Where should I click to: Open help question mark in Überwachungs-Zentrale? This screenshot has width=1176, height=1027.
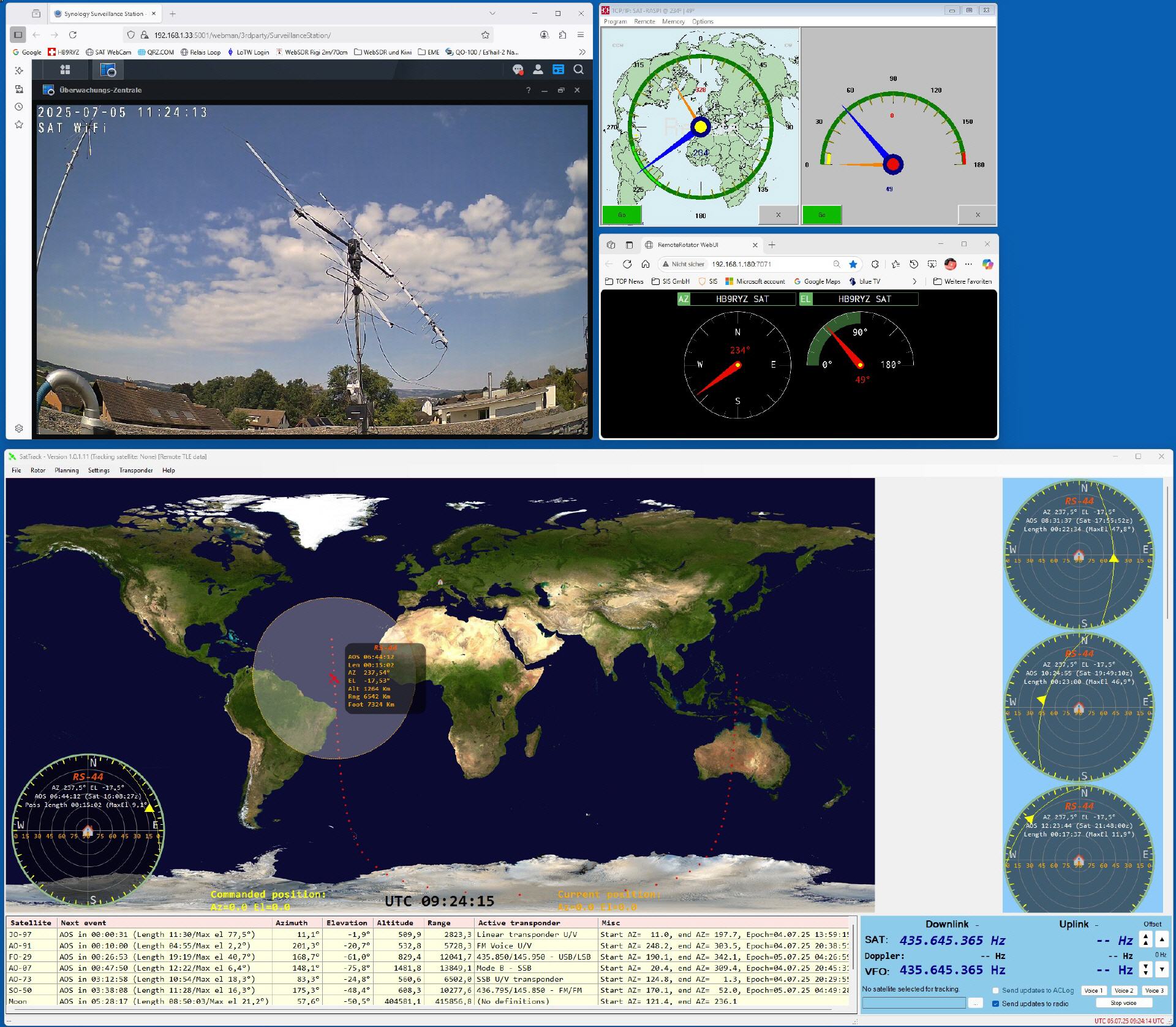coord(528,90)
